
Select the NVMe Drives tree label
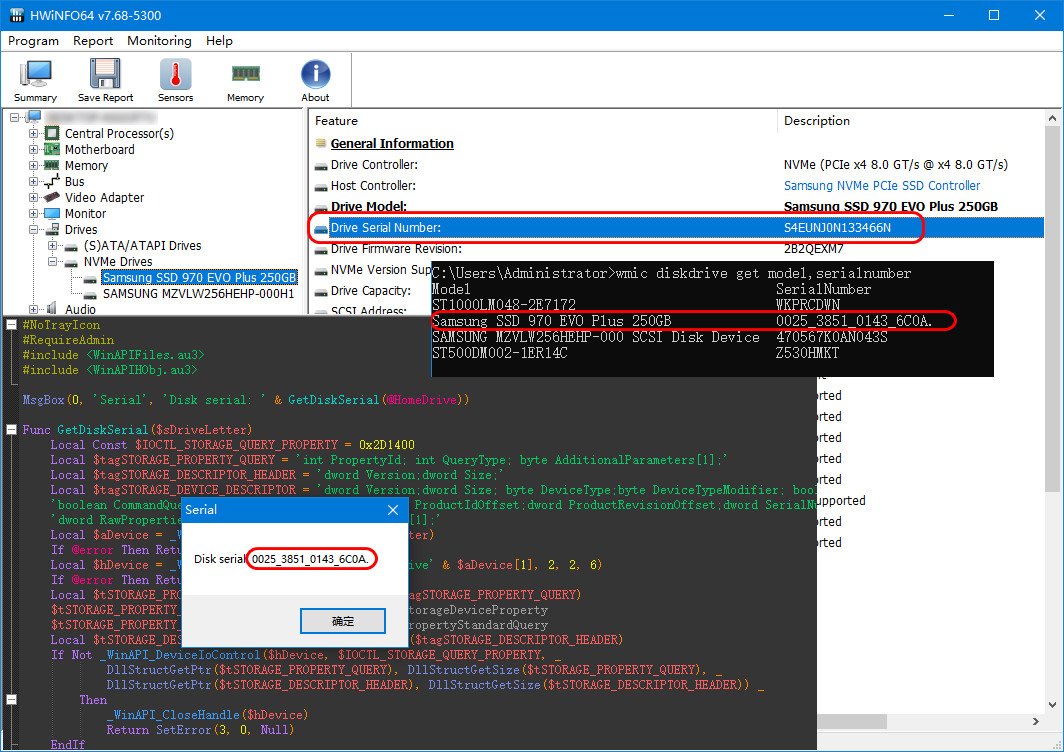118,261
